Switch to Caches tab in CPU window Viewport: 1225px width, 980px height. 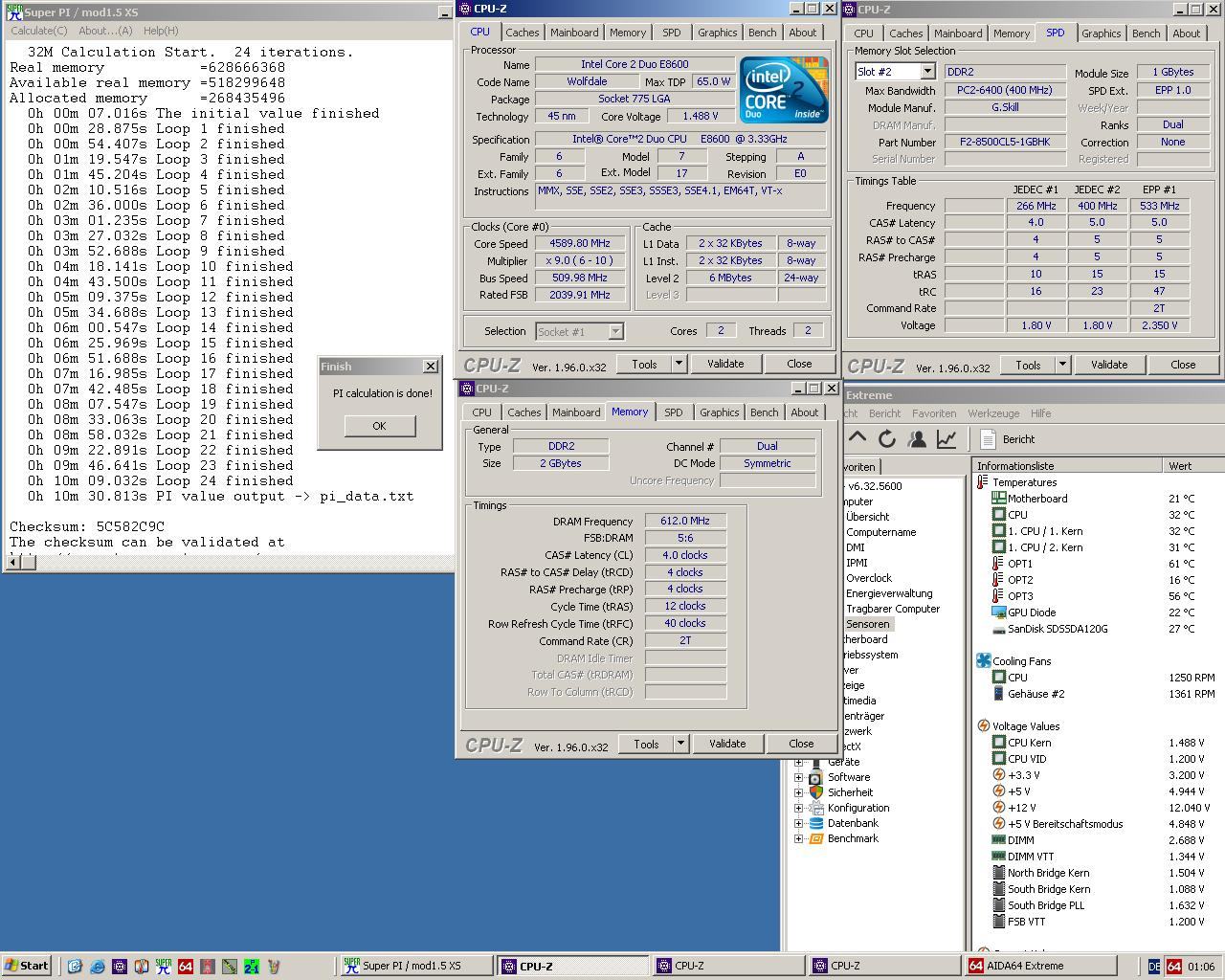point(523,33)
